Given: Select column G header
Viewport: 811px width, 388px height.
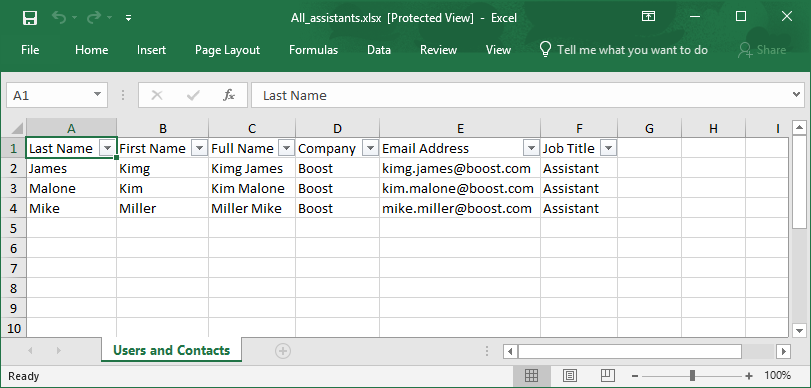Looking at the screenshot, I should pyautogui.click(x=649, y=128).
